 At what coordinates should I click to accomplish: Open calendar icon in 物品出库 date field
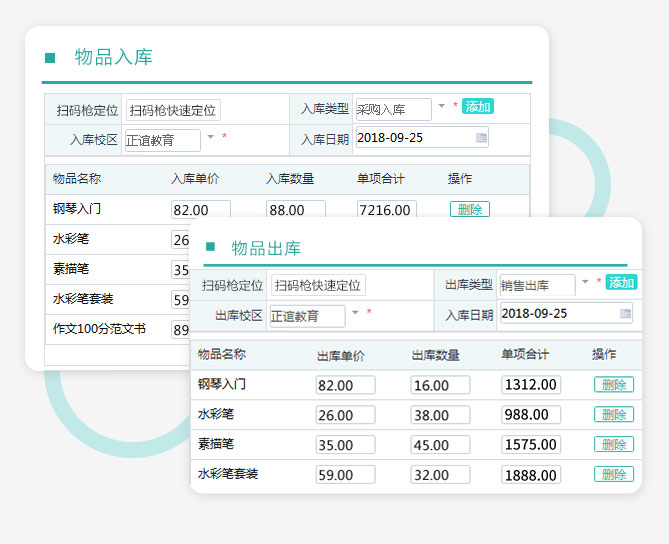(x=625, y=314)
